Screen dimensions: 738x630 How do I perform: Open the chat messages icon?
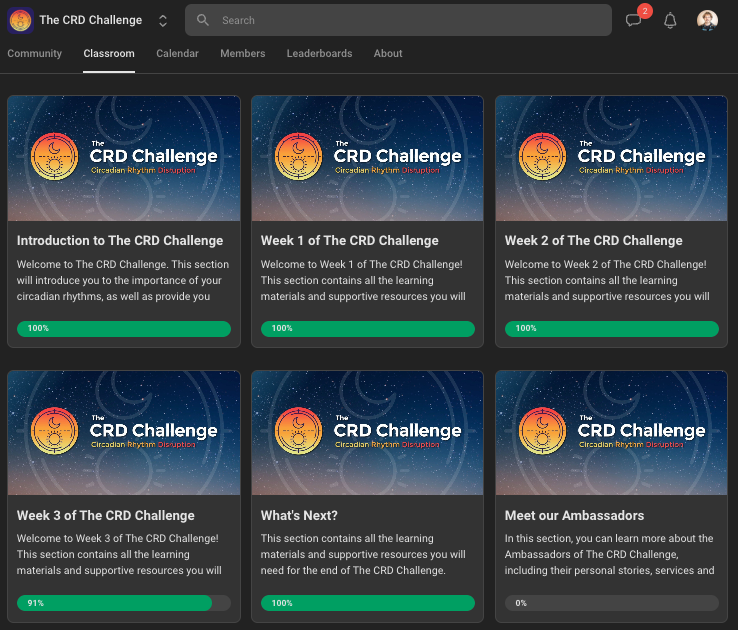[x=633, y=21]
